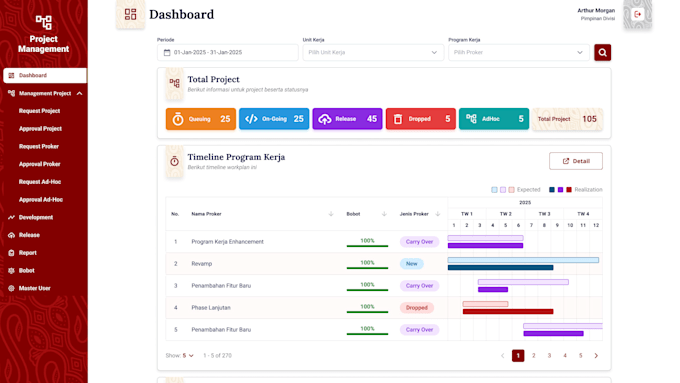The image size is (680, 383).
Task: Click the Total Project section icon
Action: pyautogui.click(x=175, y=83)
